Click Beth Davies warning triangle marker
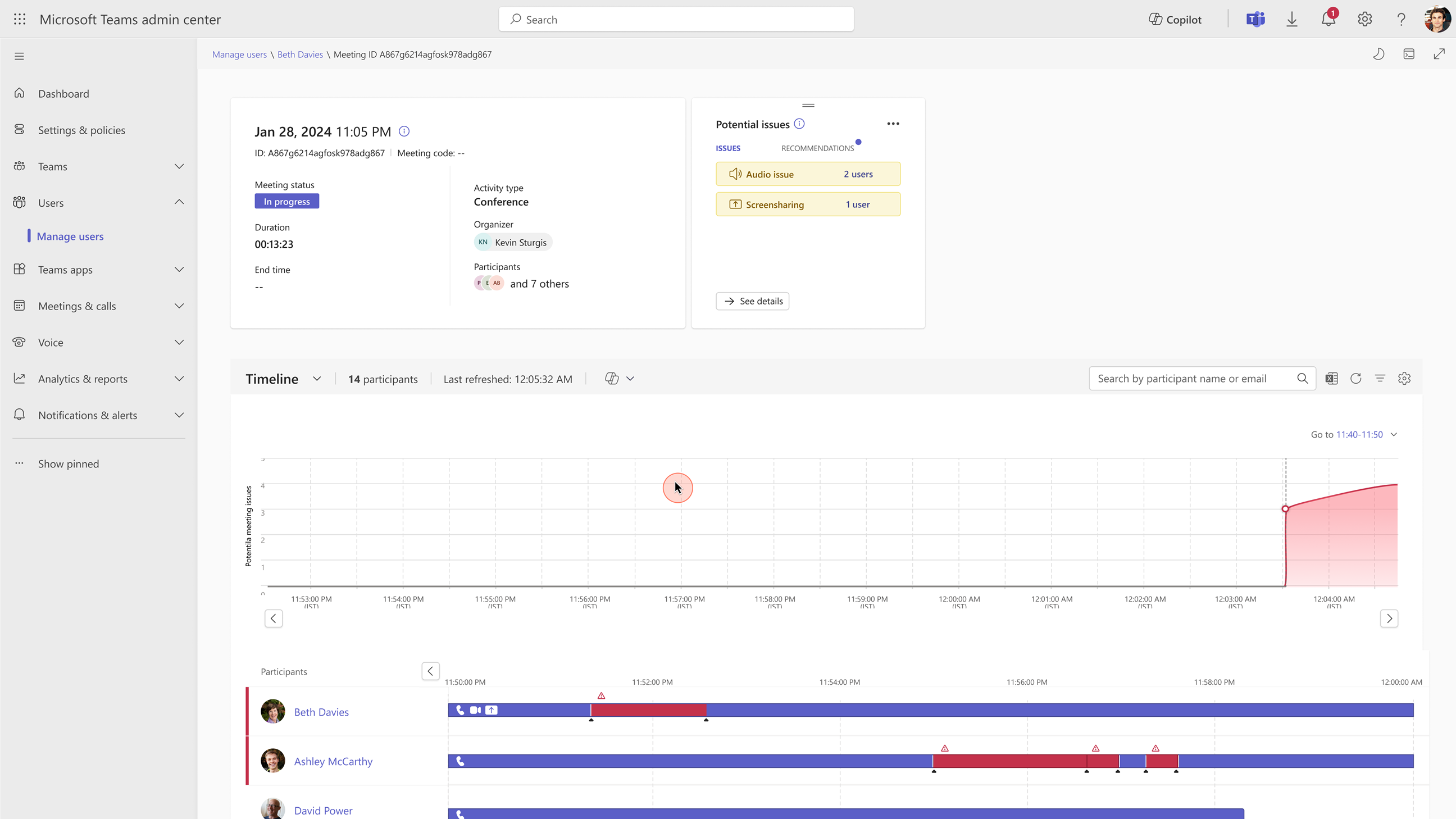Screen dimensions: 1456x819 click(602, 696)
